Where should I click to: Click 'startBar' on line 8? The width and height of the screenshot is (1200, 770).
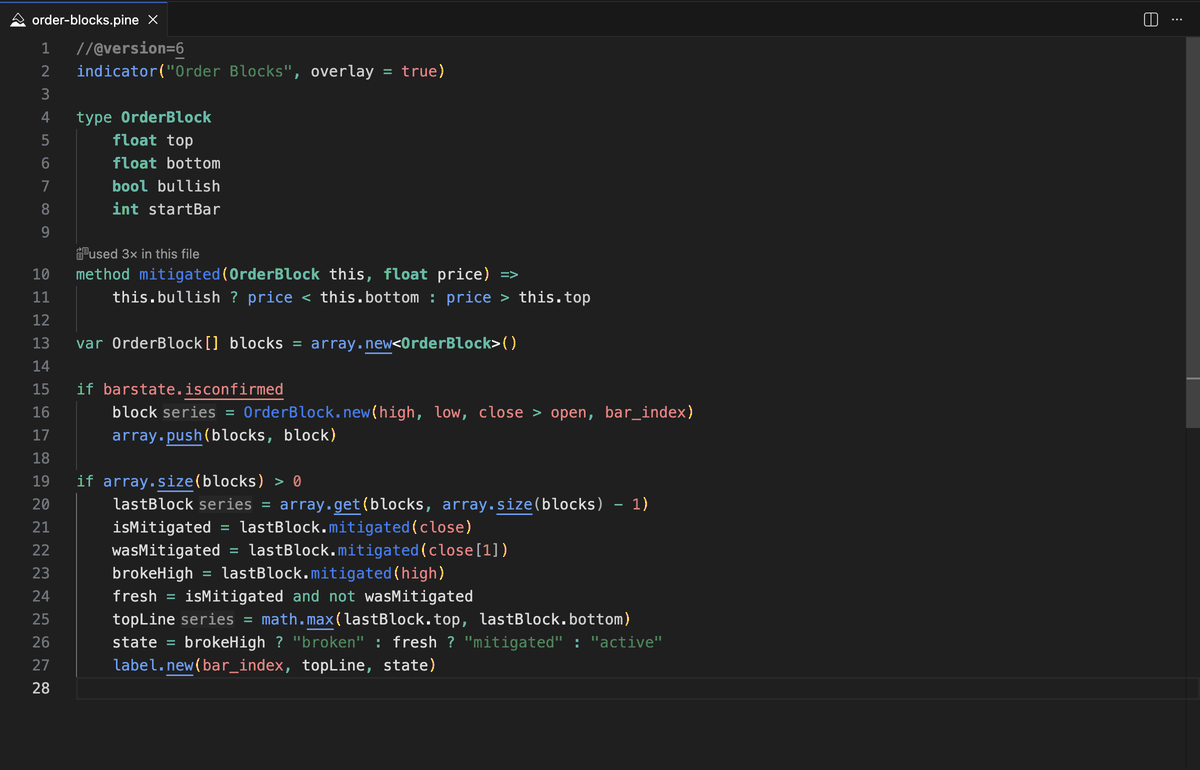(x=184, y=210)
